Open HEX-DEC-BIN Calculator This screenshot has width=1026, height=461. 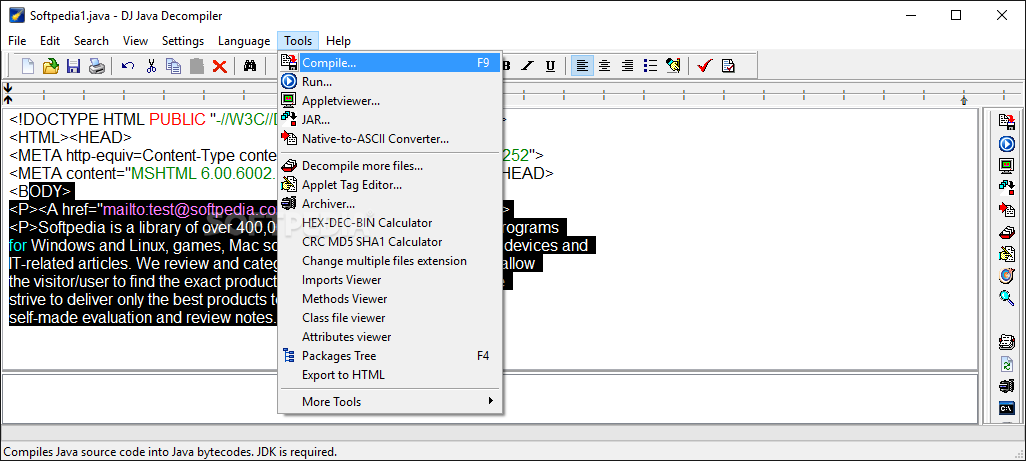pos(390,223)
